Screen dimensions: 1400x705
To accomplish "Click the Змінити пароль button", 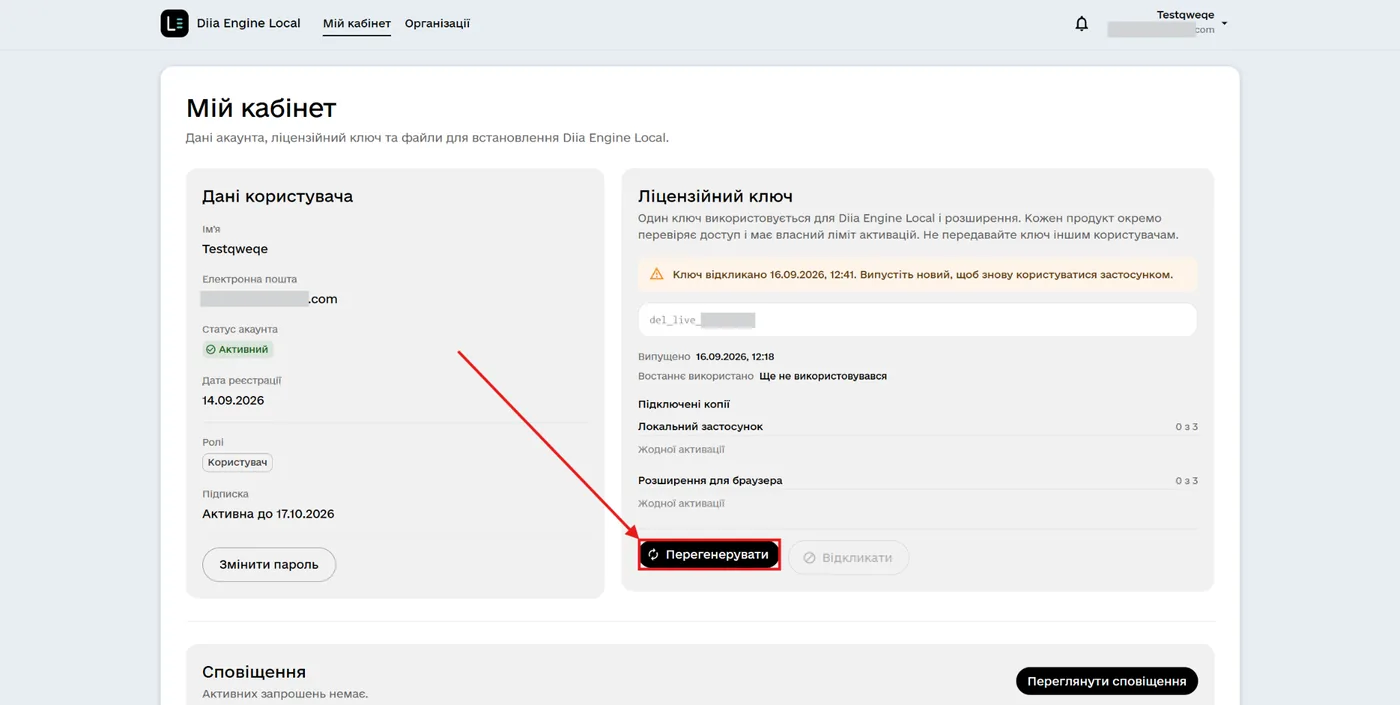I will [269, 564].
